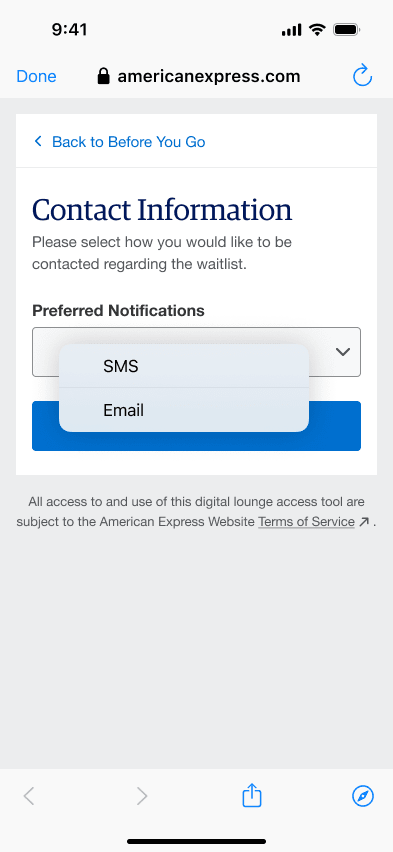Tap the padlock icon beside the URL
The height and width of the screenshot is (852, 393).
(103, 76)
